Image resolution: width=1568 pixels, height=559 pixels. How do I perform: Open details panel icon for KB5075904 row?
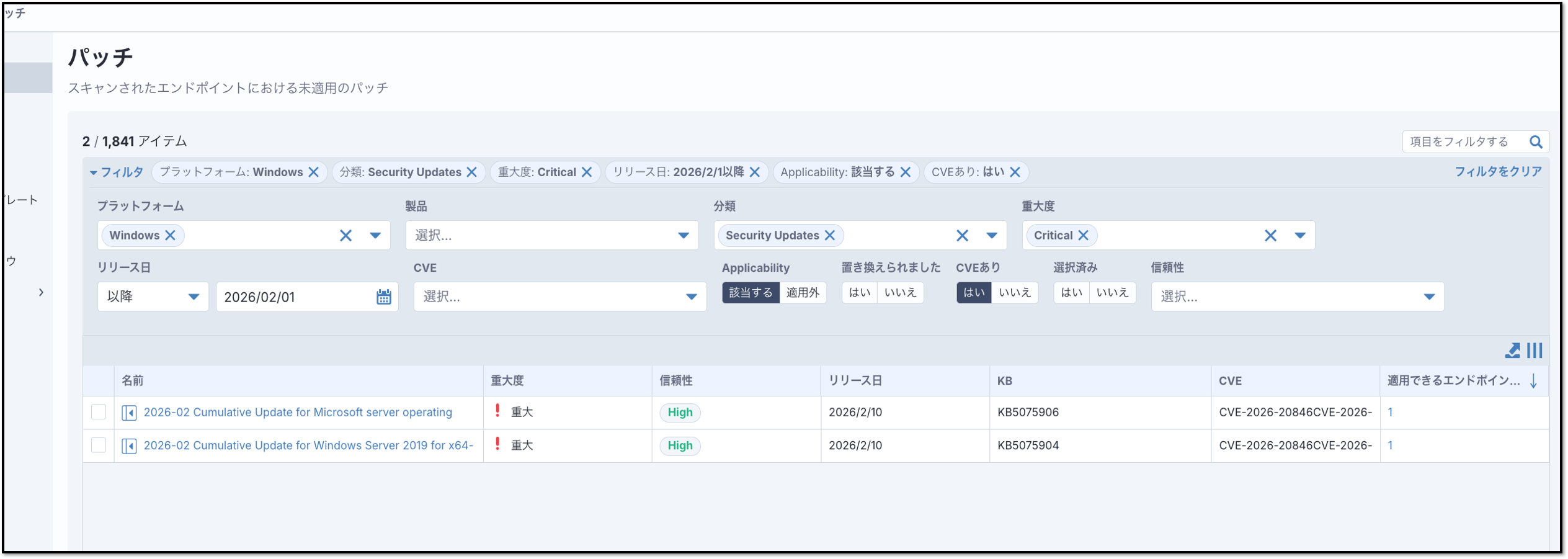129,446
